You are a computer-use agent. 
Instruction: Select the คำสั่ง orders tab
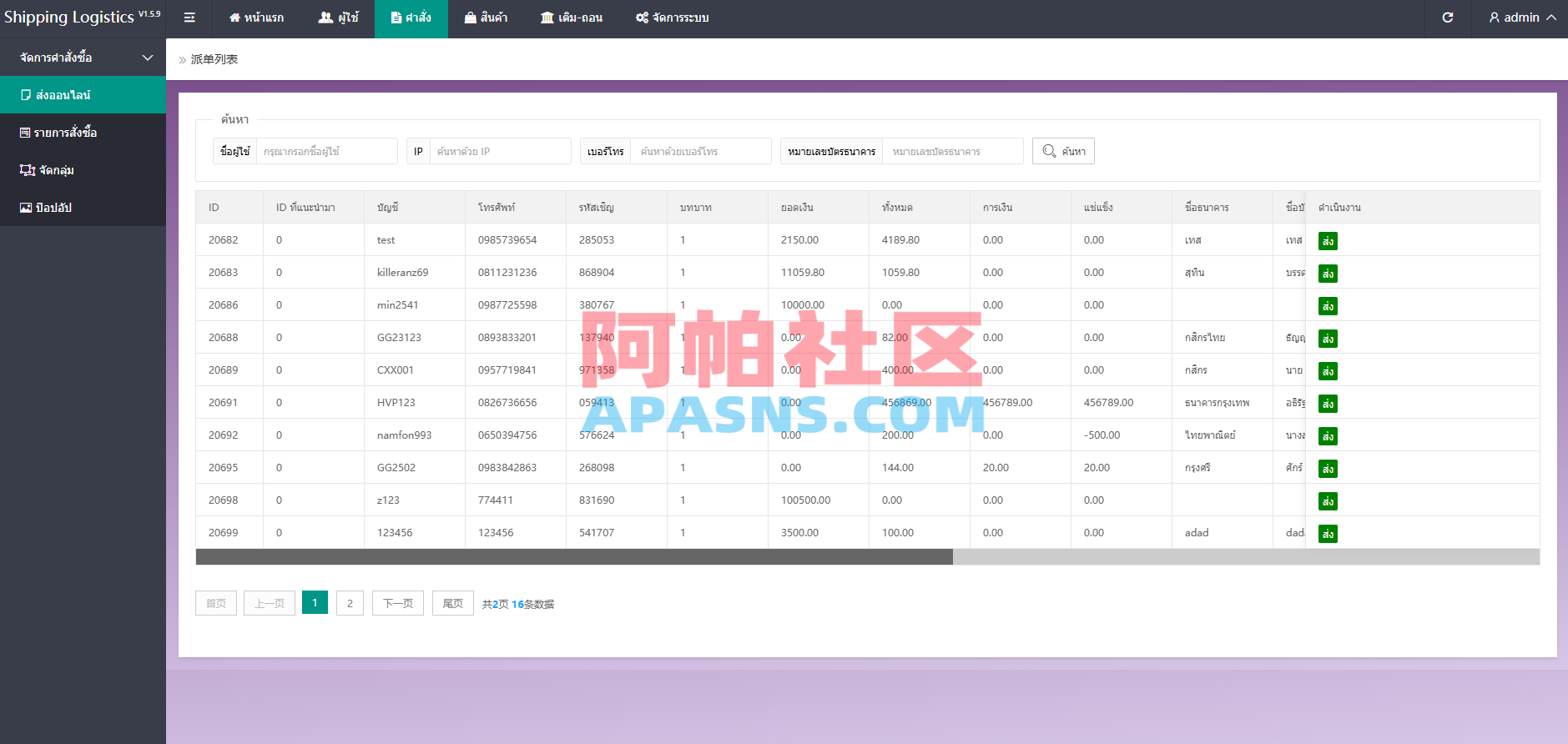point(411,18)
